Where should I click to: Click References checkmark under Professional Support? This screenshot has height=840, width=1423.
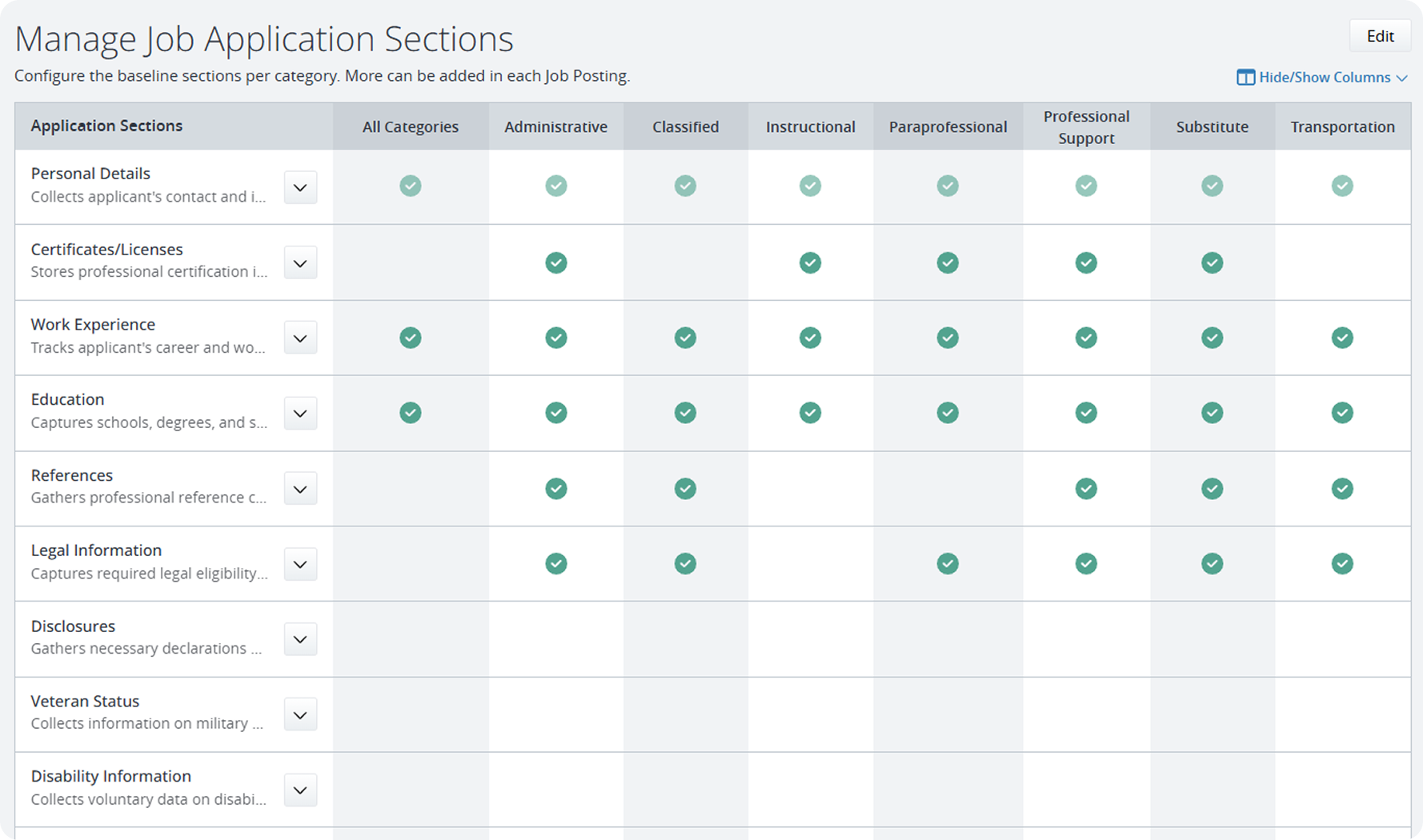coord(1086,489)
